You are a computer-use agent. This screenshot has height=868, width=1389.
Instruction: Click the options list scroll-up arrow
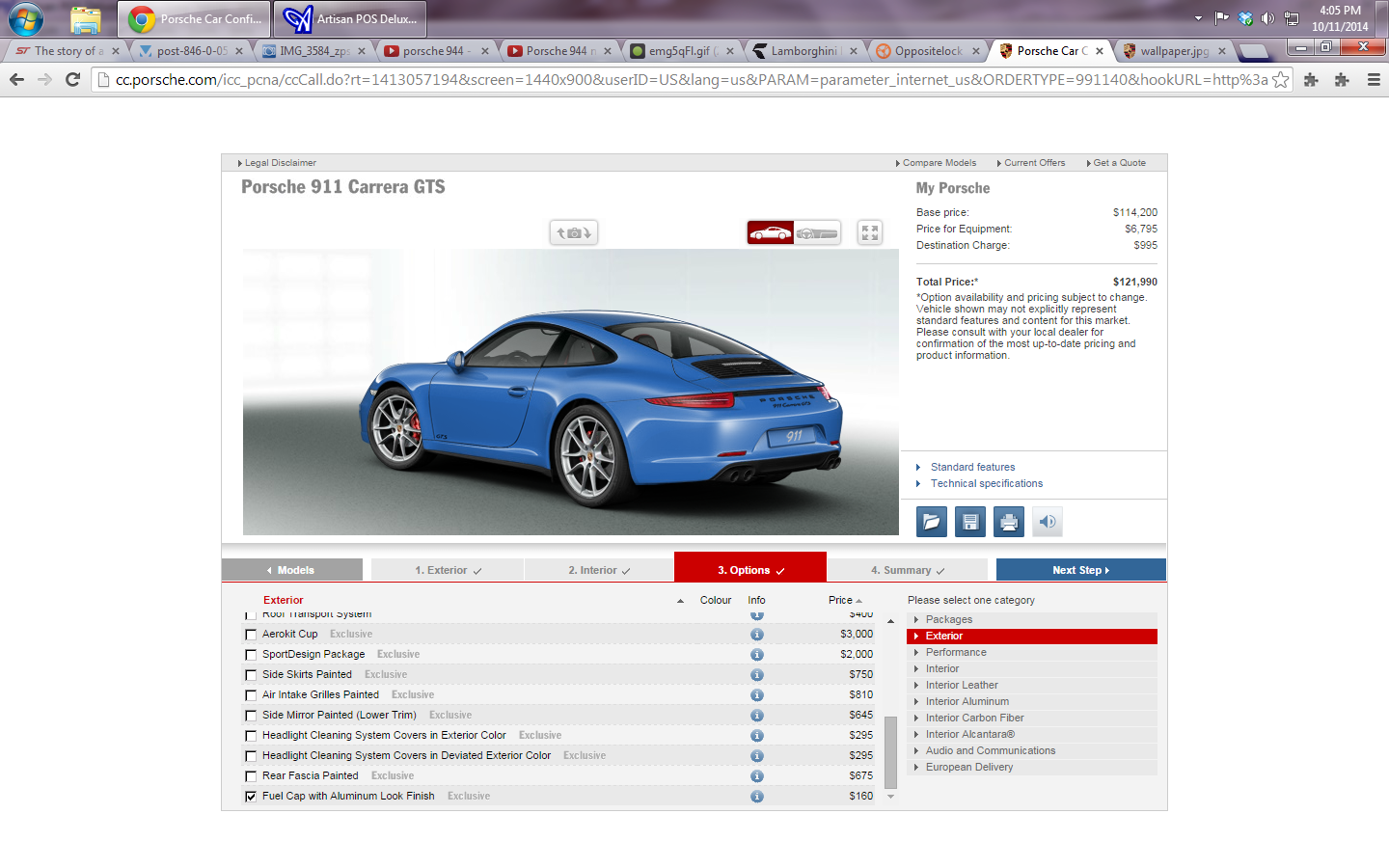890,621
